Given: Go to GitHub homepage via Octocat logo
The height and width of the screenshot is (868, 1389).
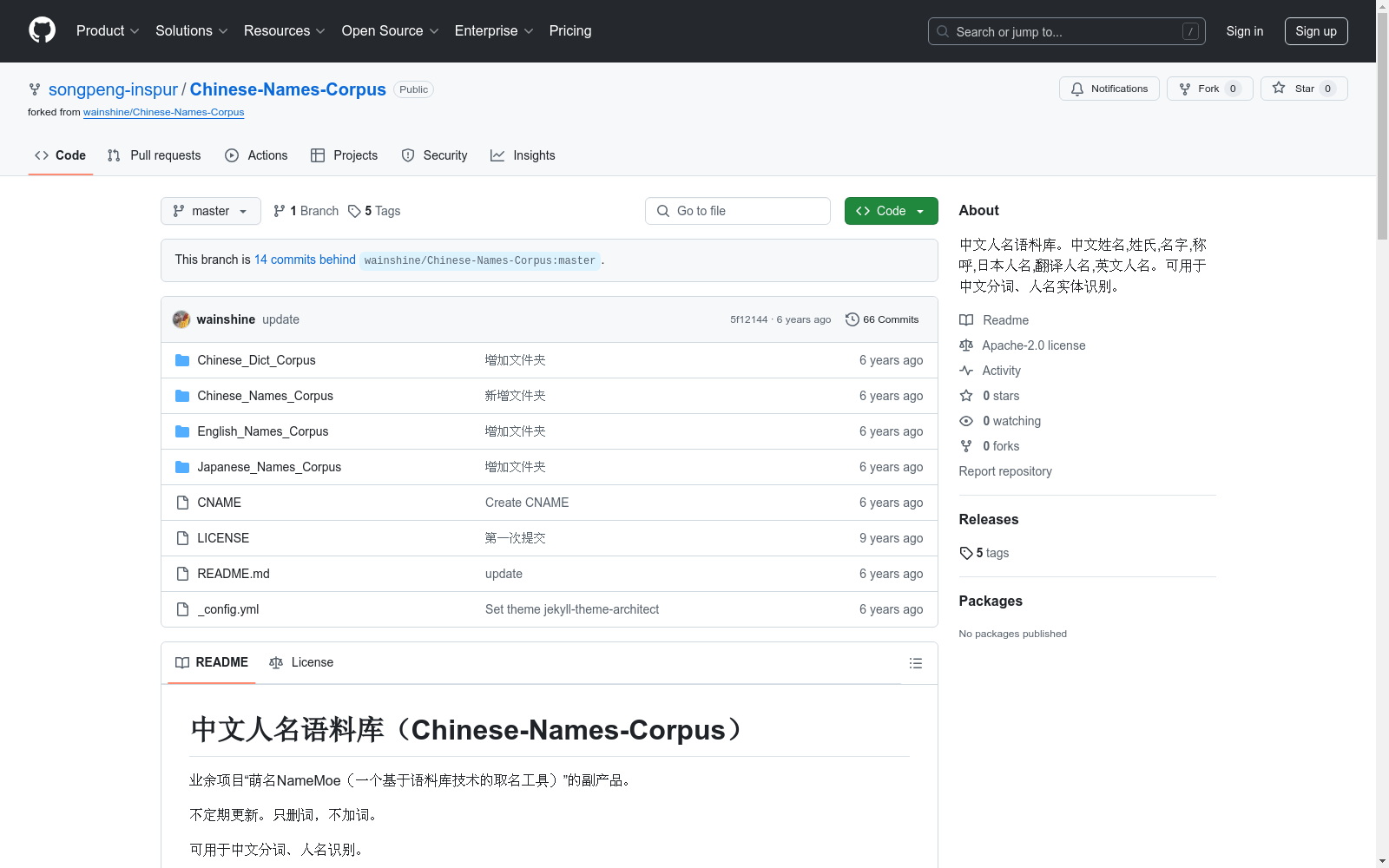Looking at the screenshot, I should click(42, 30).
